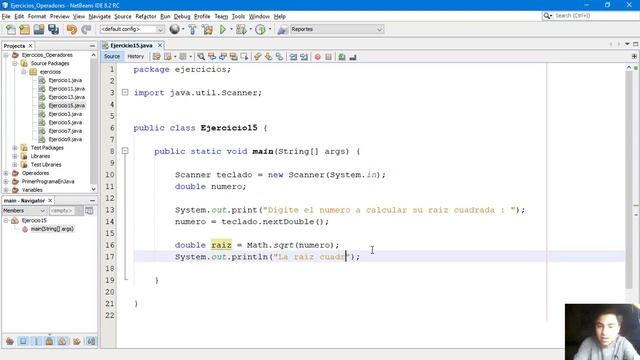
Task: Open the File menu
Action: [6, 16]
